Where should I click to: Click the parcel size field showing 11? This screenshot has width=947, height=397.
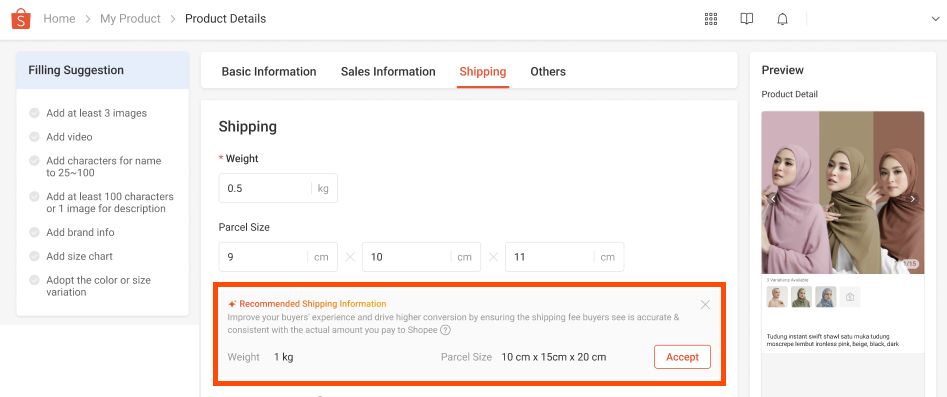pyautogui.click(x=564, y=257)
